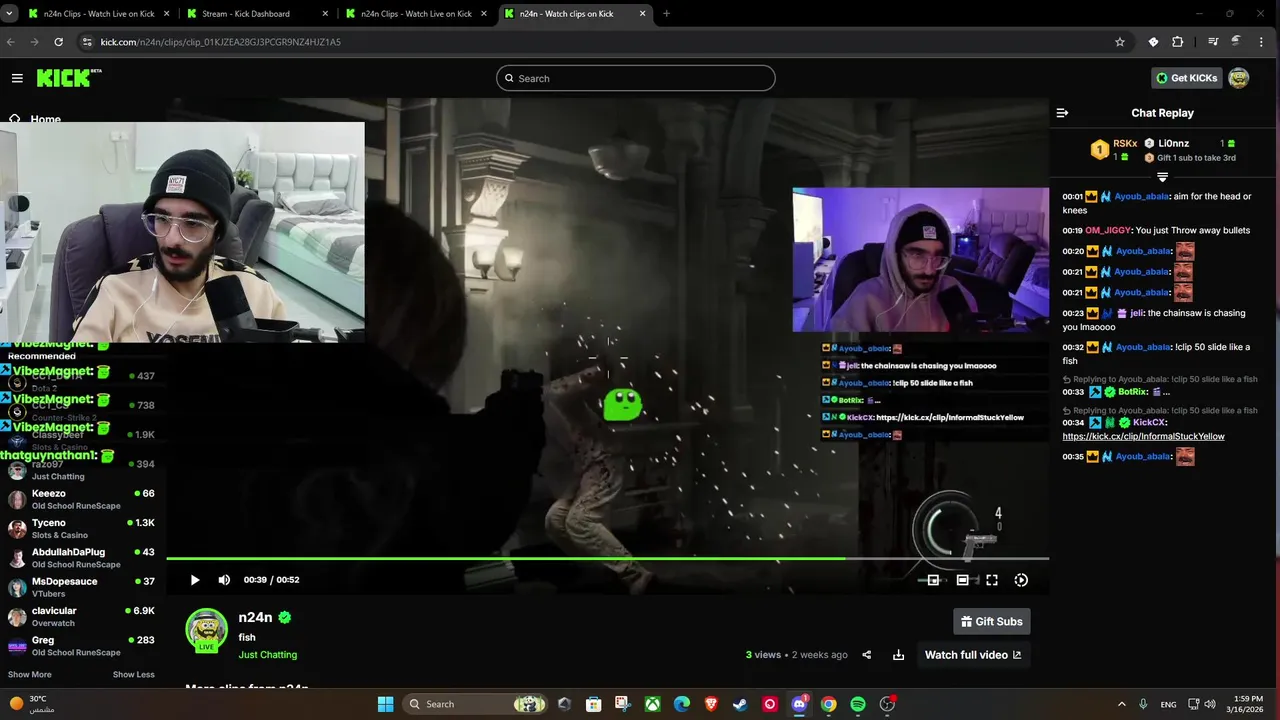Collapse recommended list with Show Less
This screenshot has height=720, width=1280.
click(134, 674)
